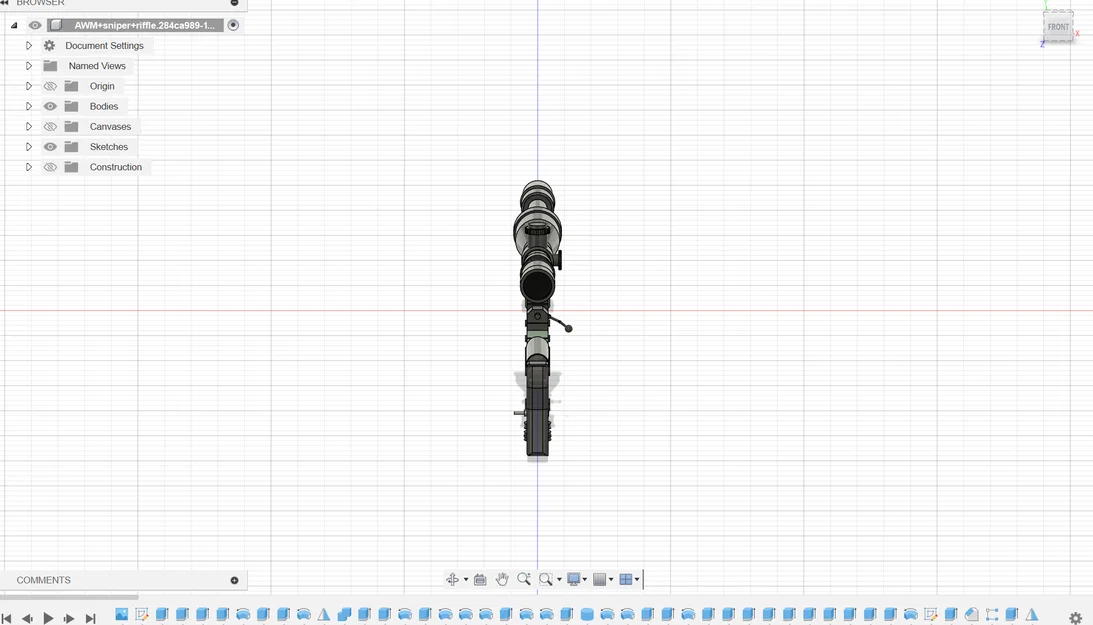
Task: Click the Document Settings gear icon
Action: coord(48,45)
